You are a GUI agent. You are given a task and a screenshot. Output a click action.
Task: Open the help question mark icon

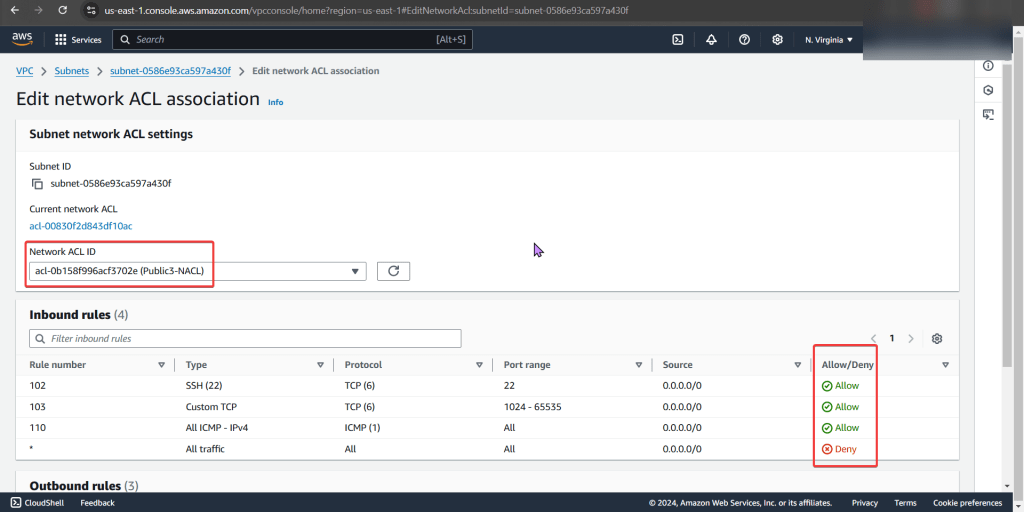click(744, 40)
